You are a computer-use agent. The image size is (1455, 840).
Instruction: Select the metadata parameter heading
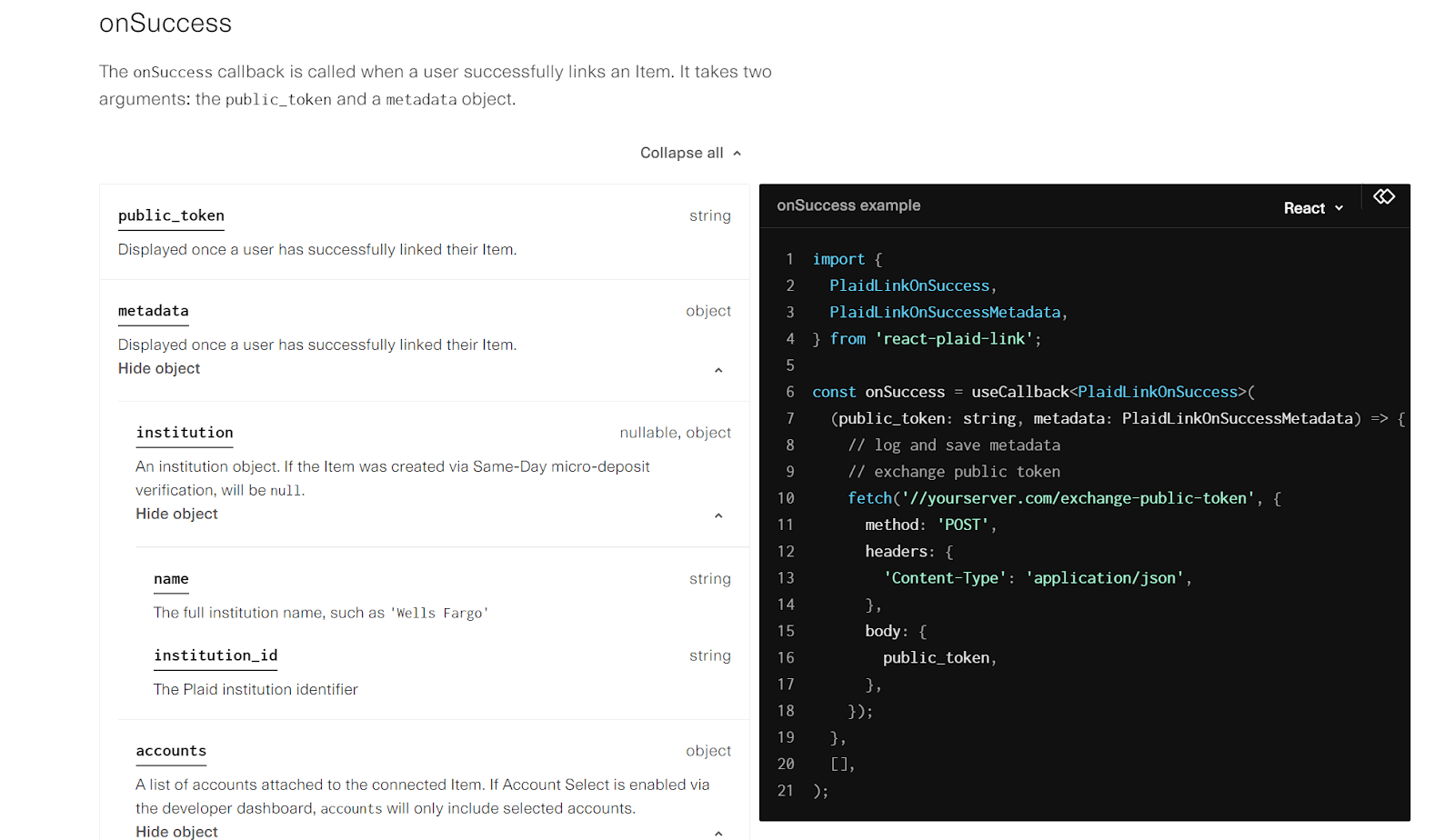(153, 311)
